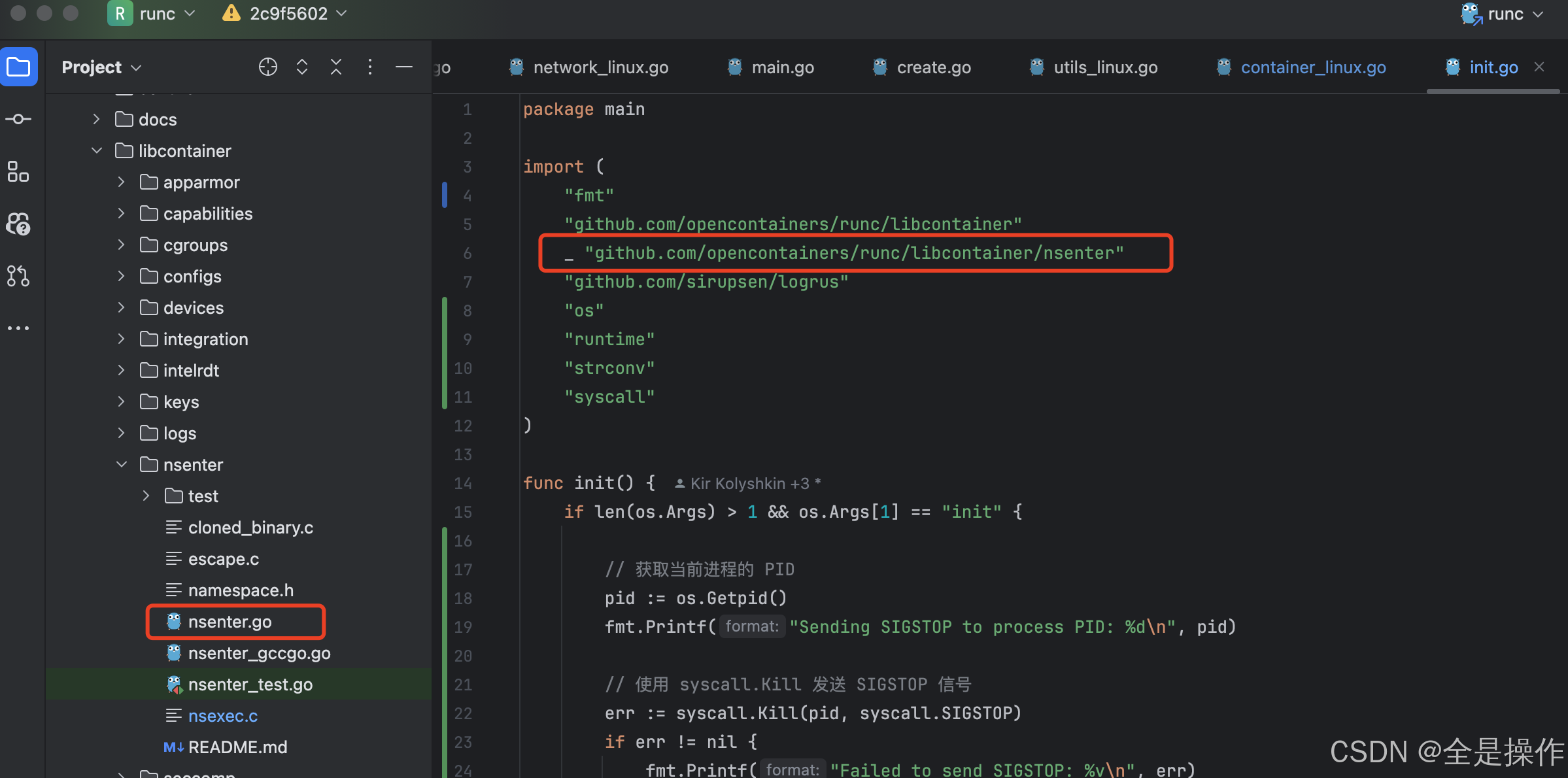Click the More tool windows ellipsis
This screenshot has width=1568, height=778.
coord(19,328)
